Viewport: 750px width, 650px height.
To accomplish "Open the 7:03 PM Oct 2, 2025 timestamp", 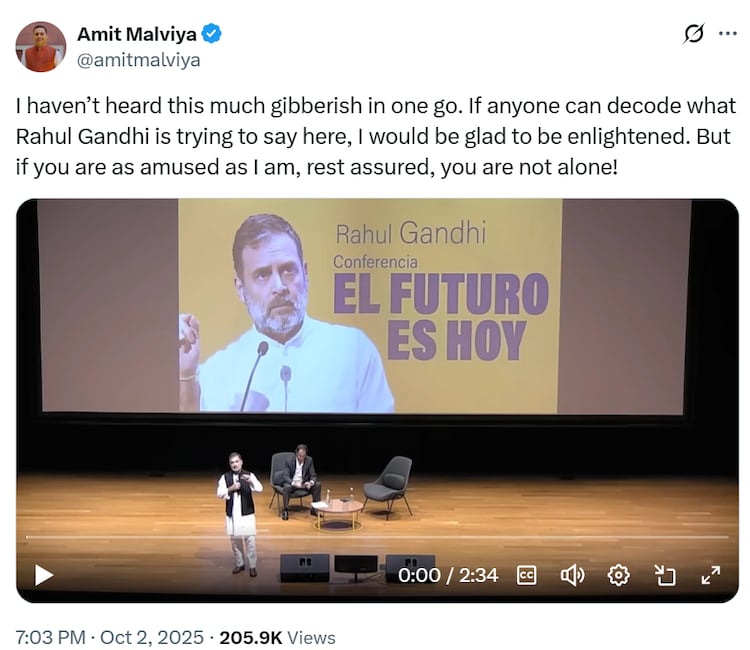I will pos(110,637).
